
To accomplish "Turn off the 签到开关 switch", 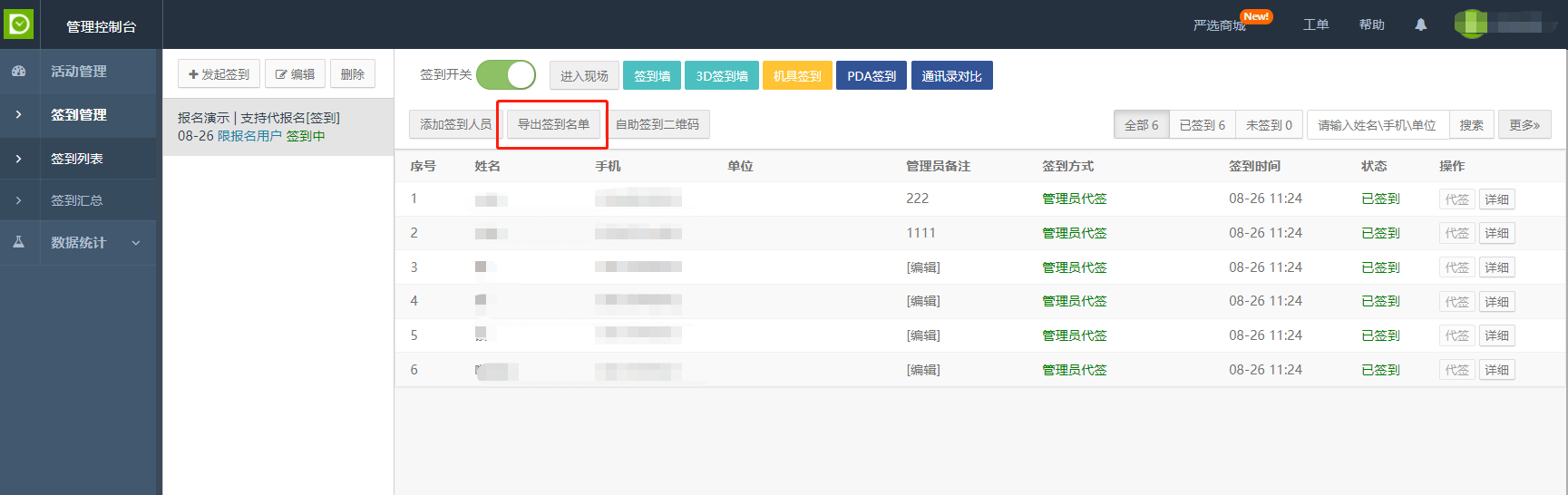I will point(505,74).
